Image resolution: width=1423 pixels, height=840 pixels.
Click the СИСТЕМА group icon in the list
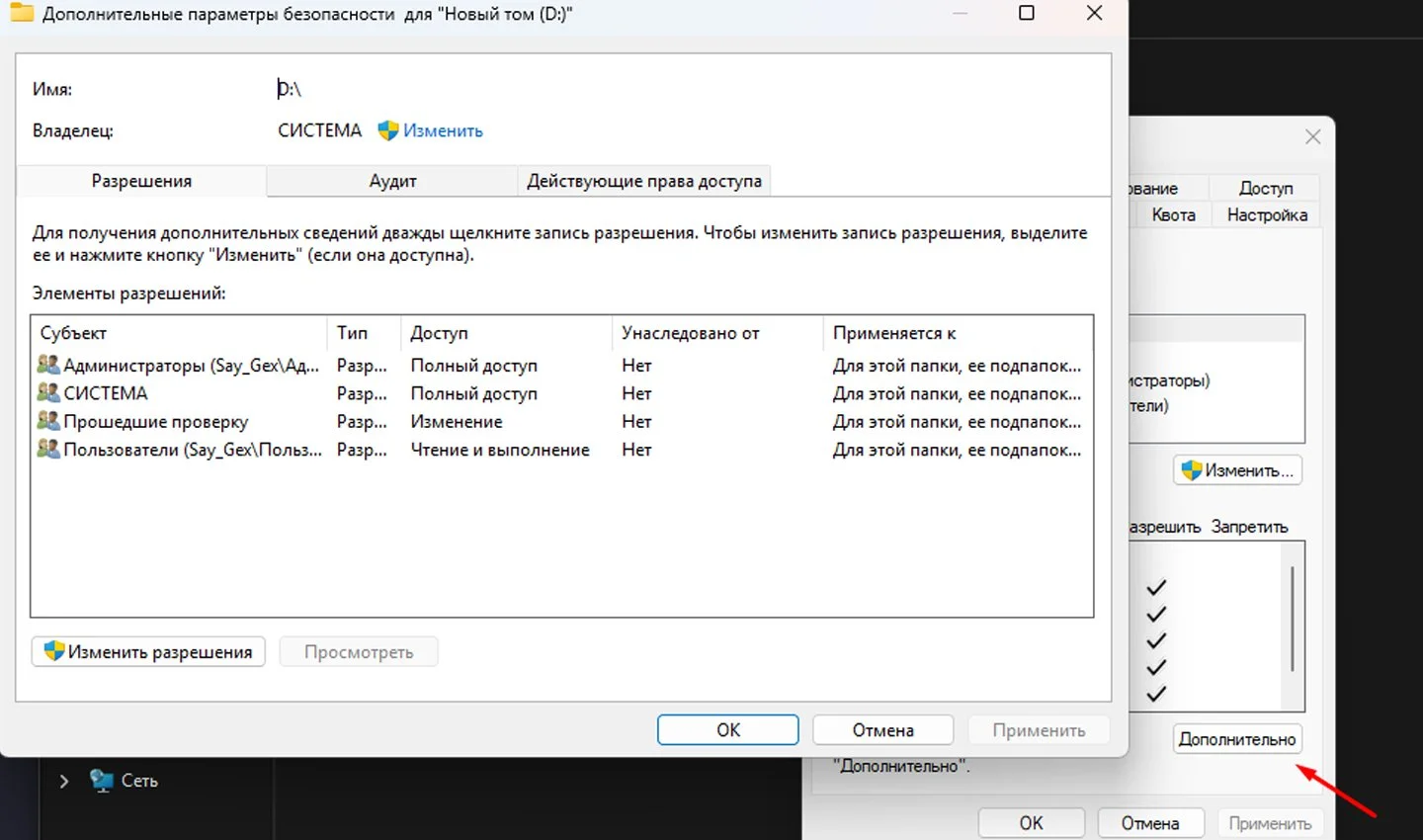coord(48,392)
